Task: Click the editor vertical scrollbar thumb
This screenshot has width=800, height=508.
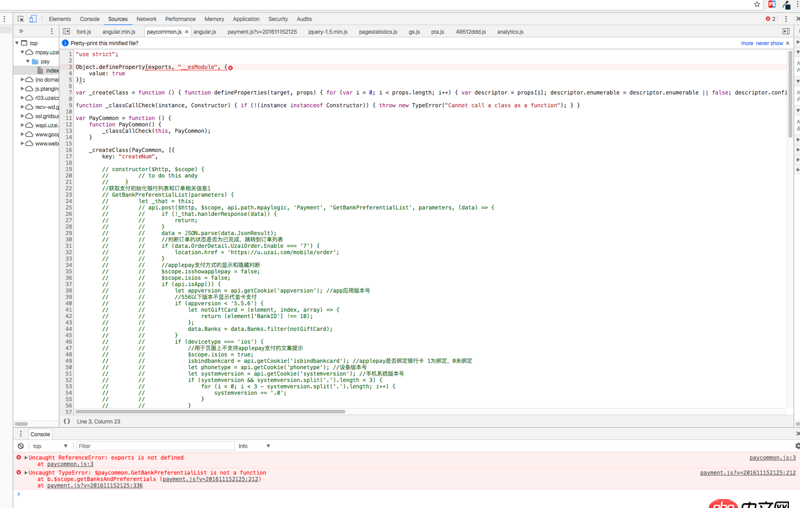Action: tap(790, 94)
